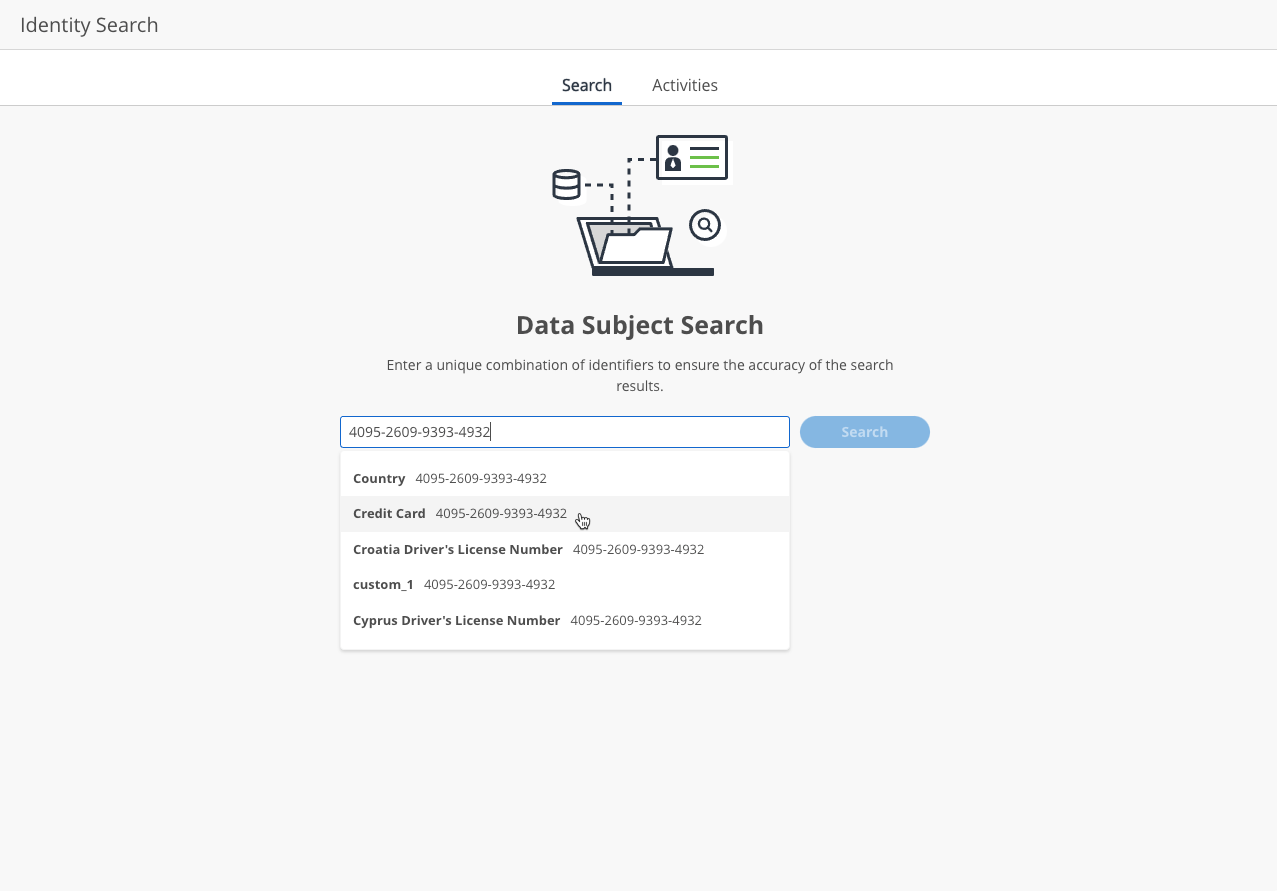
Task: Switch to the Activities tab
Action: (x=685, y=85)
